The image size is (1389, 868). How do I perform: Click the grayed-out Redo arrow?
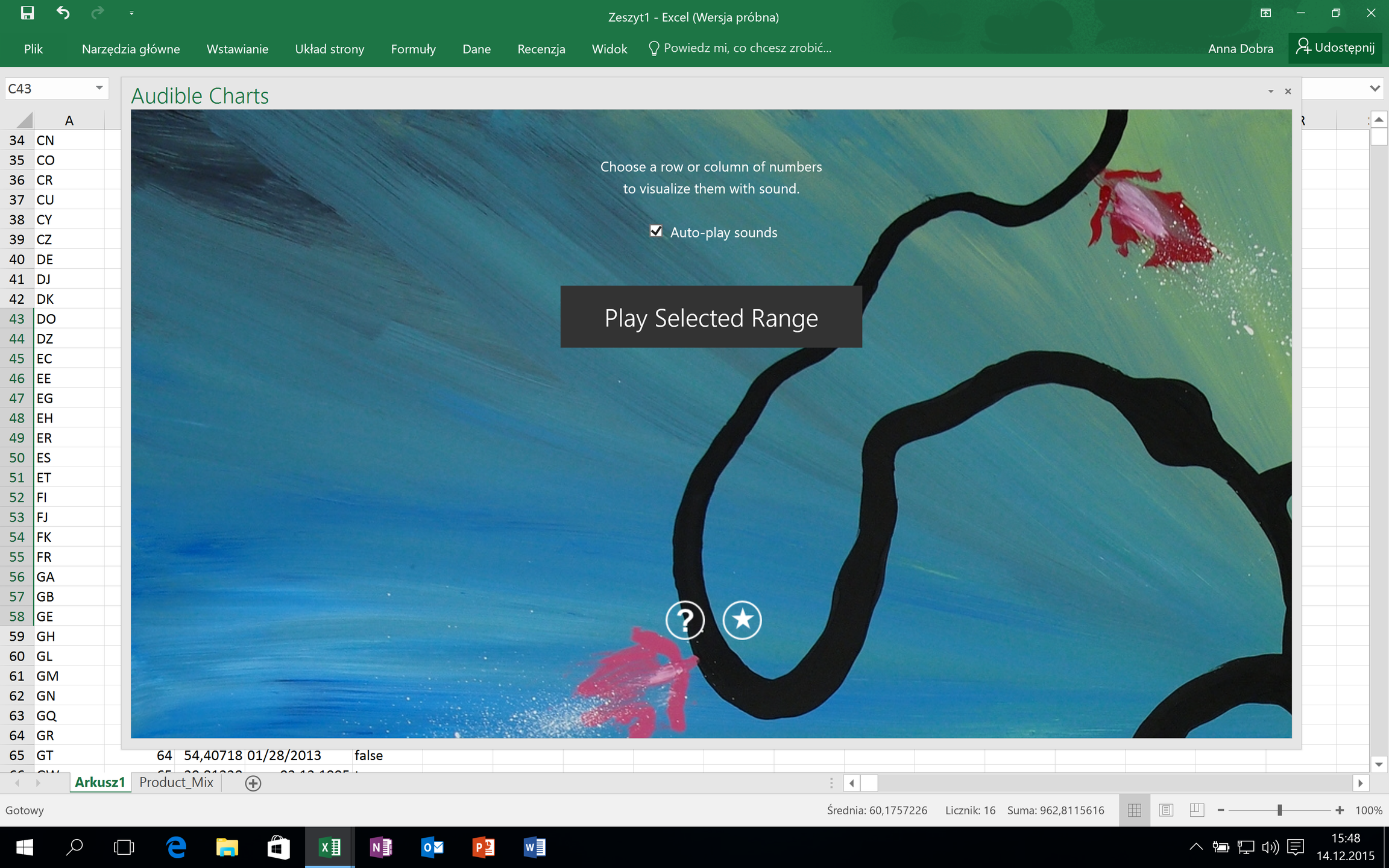tap(97, 13)
